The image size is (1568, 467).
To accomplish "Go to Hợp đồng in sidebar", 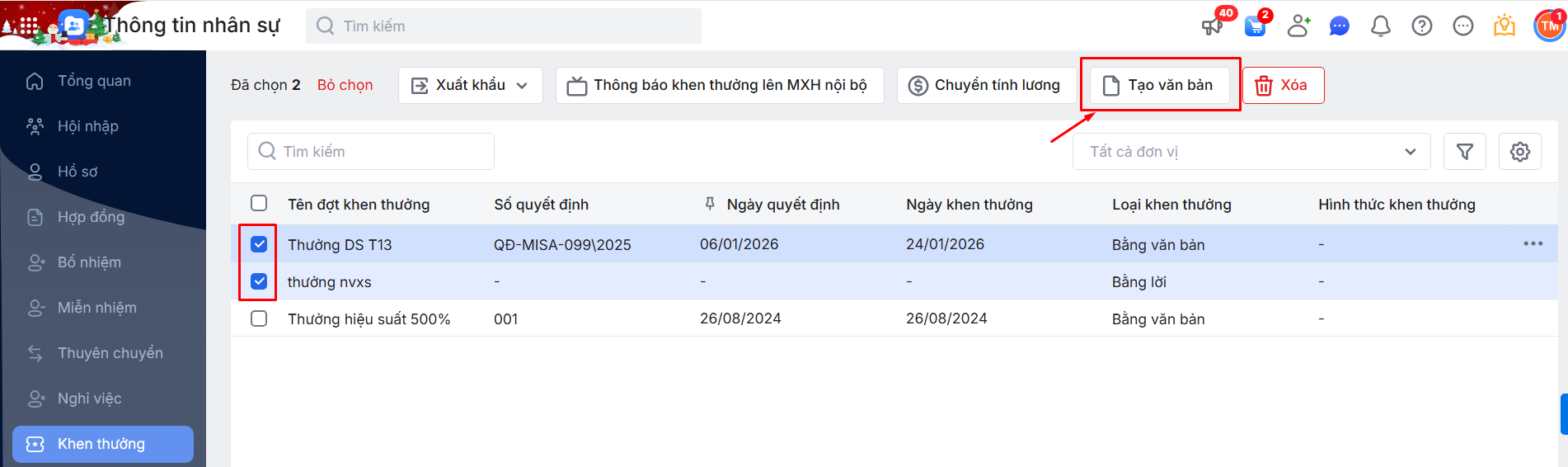I will pyautogui.click(x=91, y=217).
